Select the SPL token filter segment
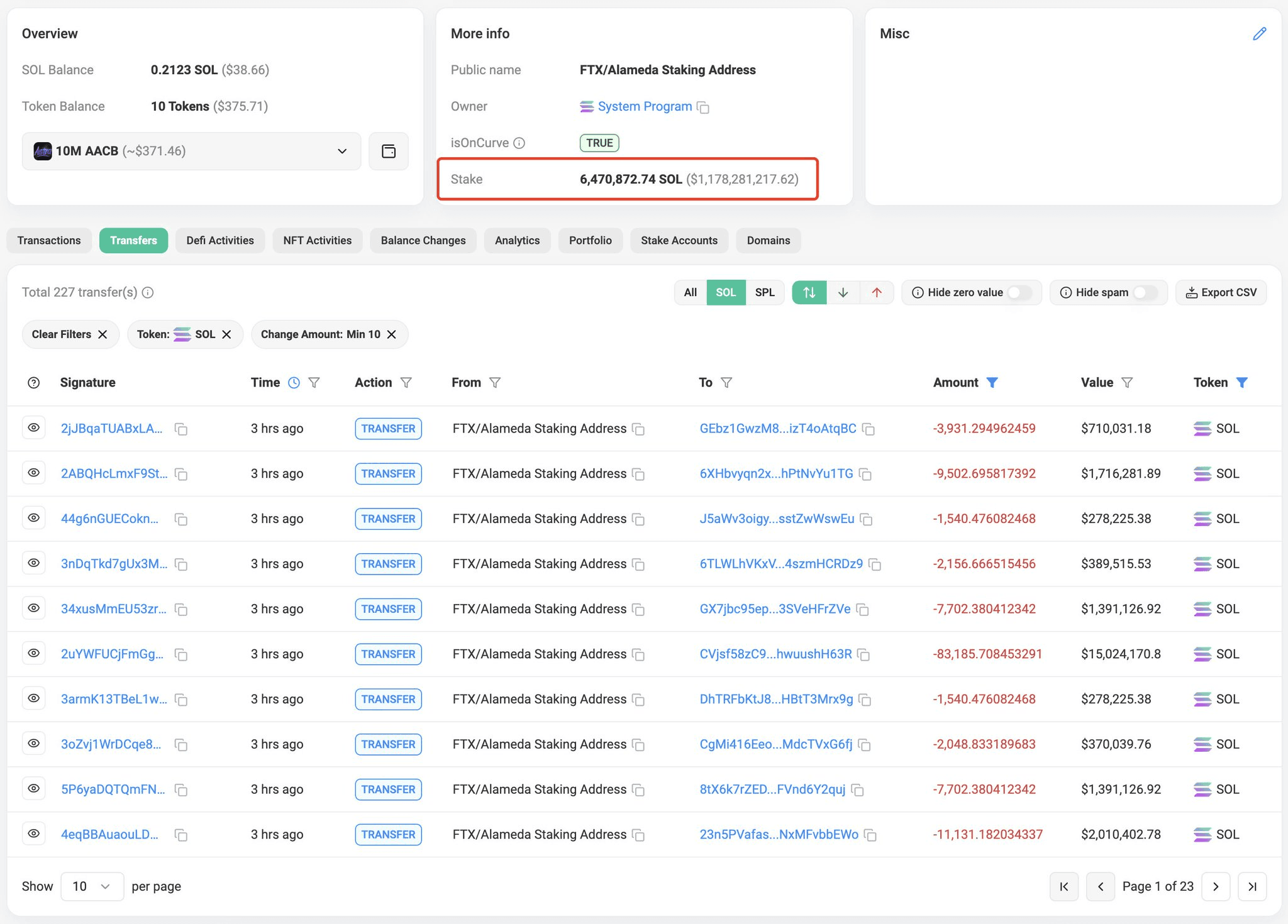This screenshot has width=1288, height=924. 765,292
